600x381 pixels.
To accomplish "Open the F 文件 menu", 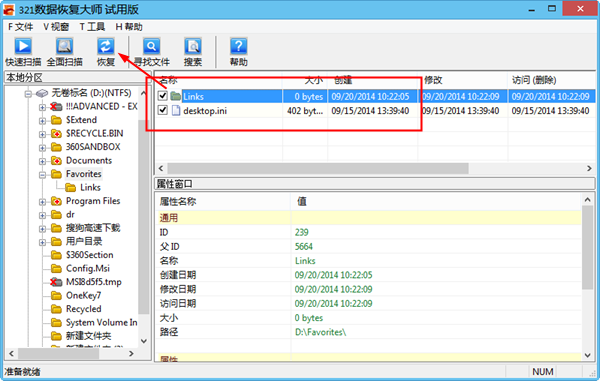I will click(20, 27).
